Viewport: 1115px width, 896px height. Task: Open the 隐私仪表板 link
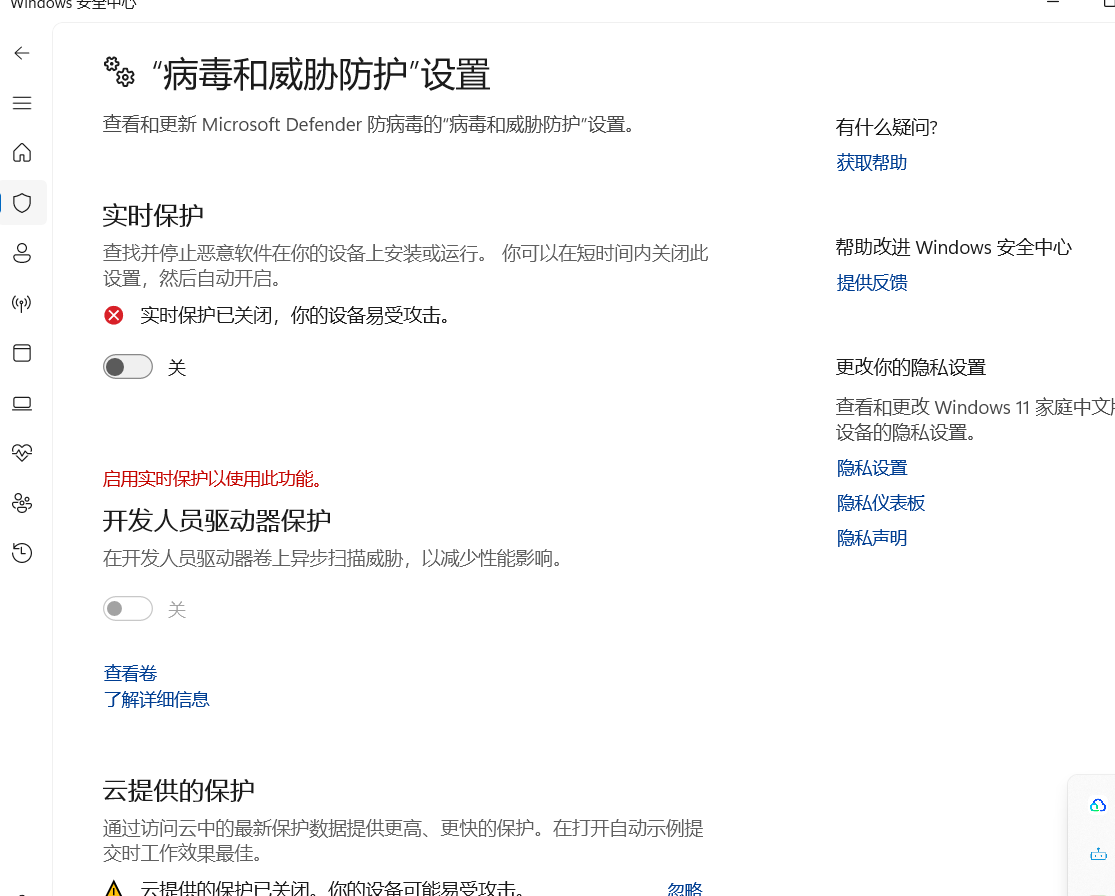(881, 503)
